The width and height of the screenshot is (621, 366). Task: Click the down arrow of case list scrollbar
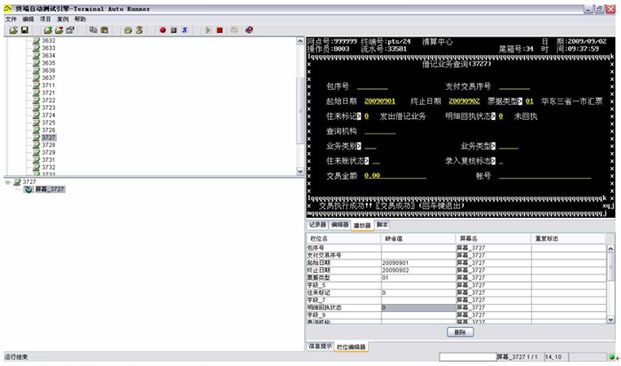click(300, 171)
